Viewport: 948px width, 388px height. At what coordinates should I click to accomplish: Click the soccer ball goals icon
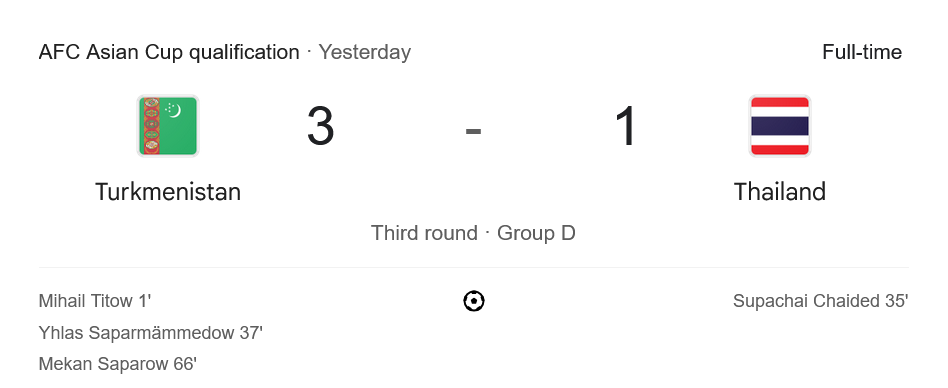coord(474,301)
